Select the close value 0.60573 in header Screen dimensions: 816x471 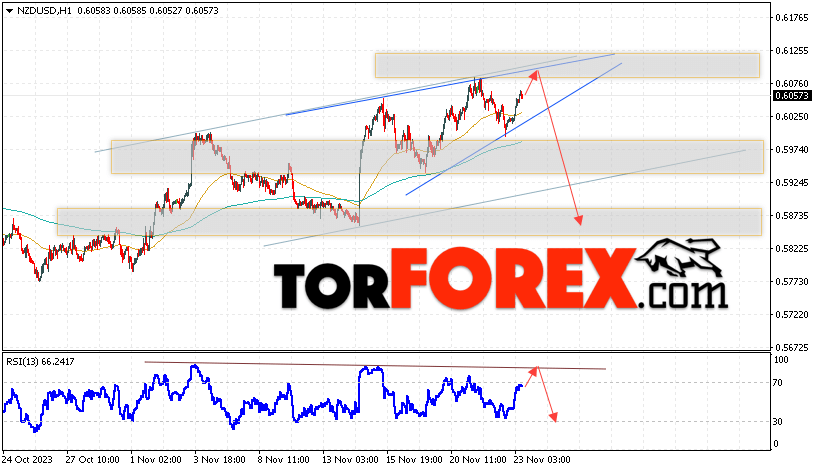point(202,10)
